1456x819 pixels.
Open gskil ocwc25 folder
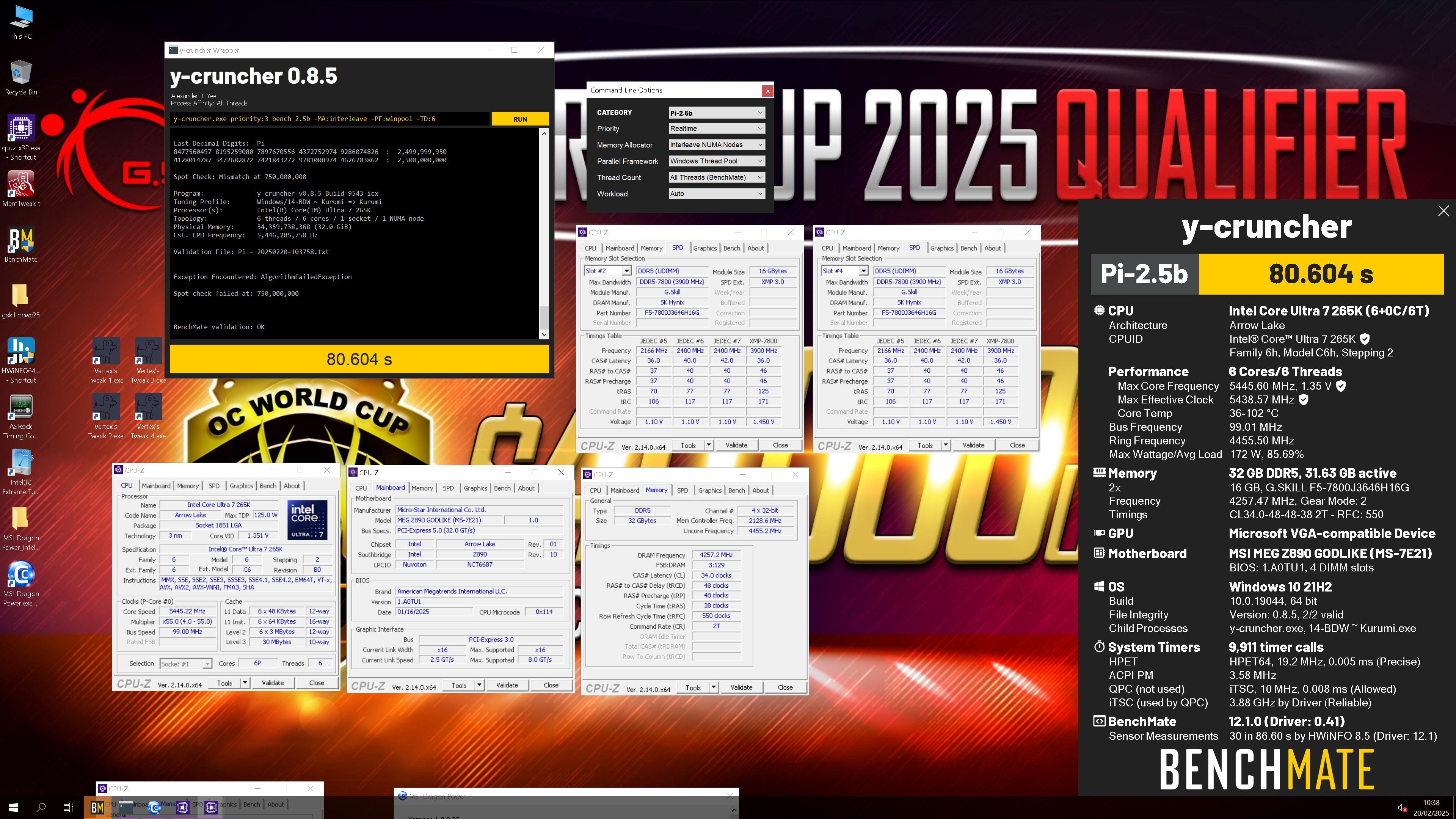click(x=21, y=301)
